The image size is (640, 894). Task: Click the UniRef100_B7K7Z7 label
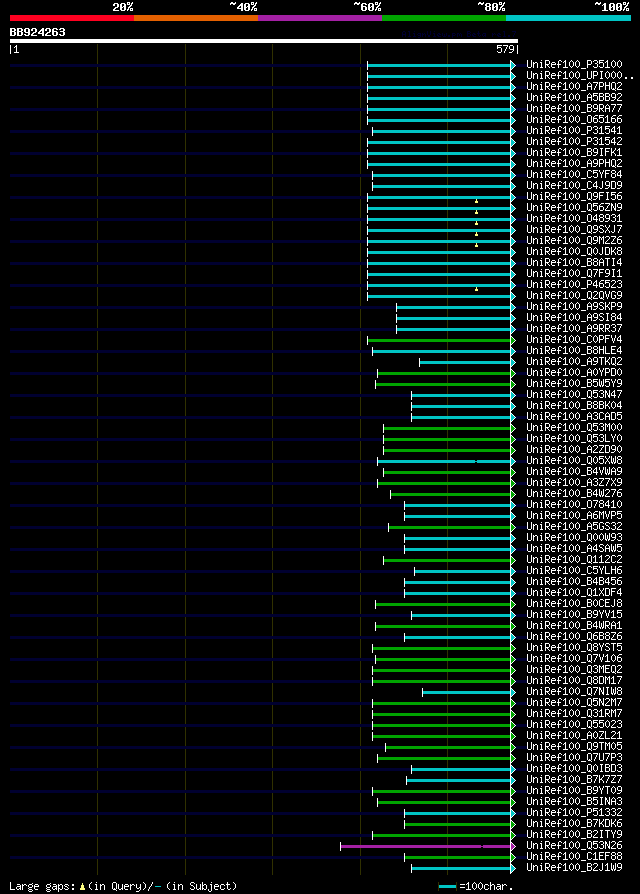[574, 779]
